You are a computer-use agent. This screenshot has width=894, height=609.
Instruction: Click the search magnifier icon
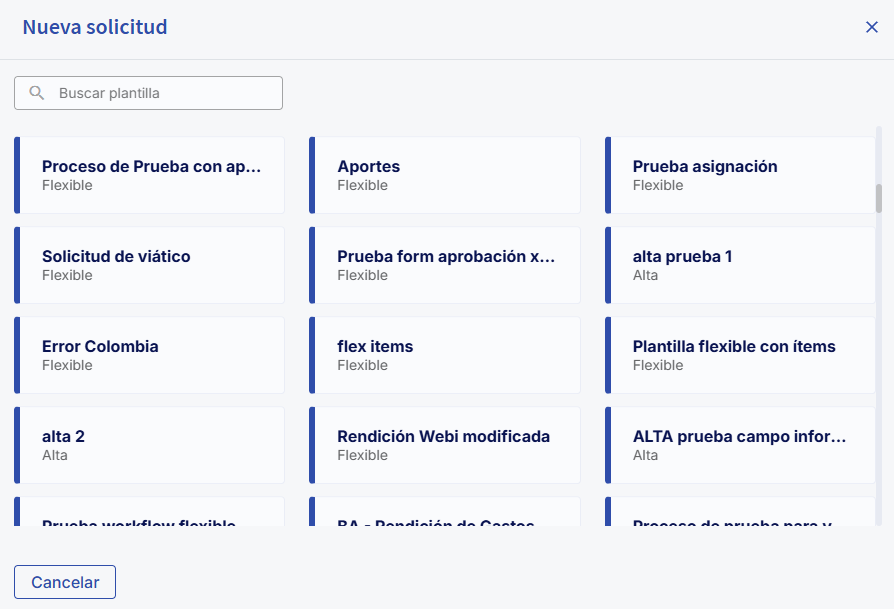click(x=37, y=93)
